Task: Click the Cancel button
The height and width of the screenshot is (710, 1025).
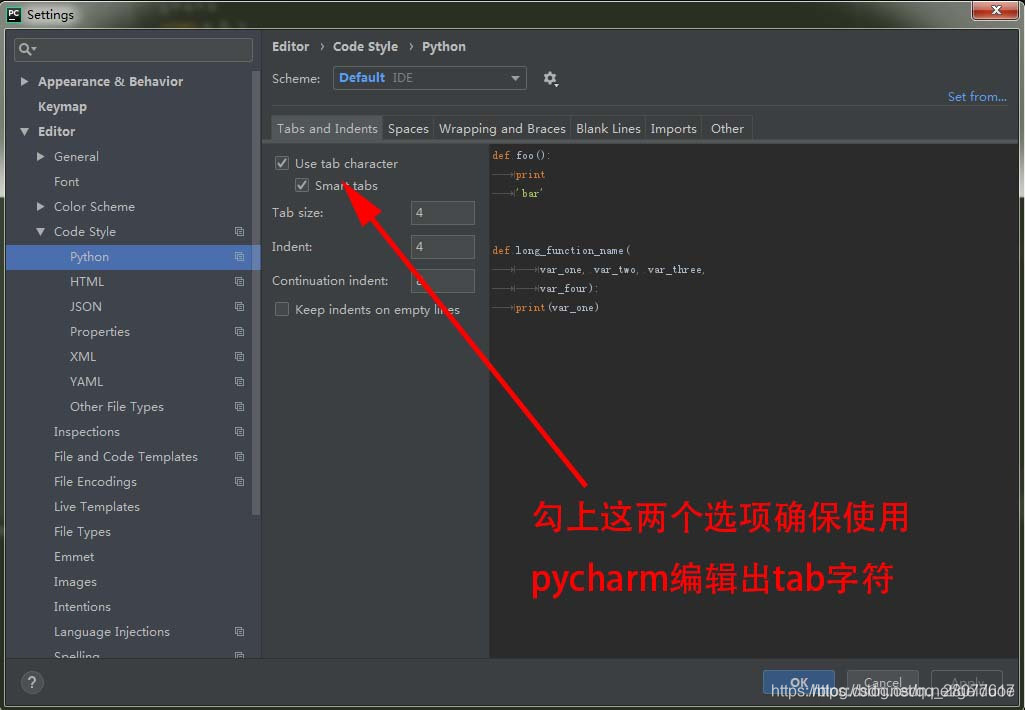Action: pos(882,683)
